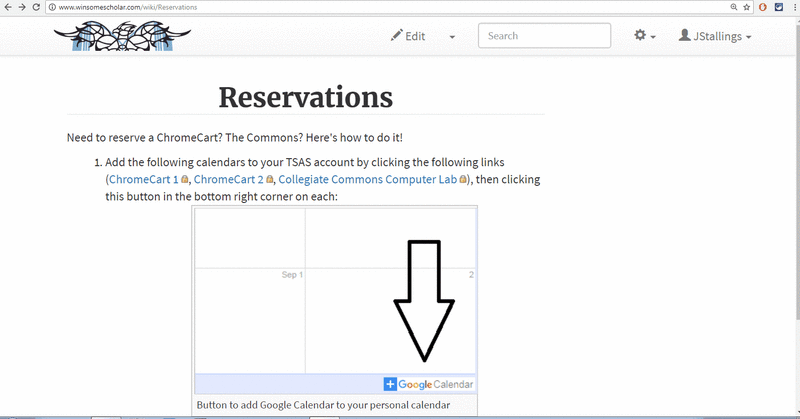Screen dimensions: 800x419
Task: Reload the page with refresh icon
Action: click(36, 7)
